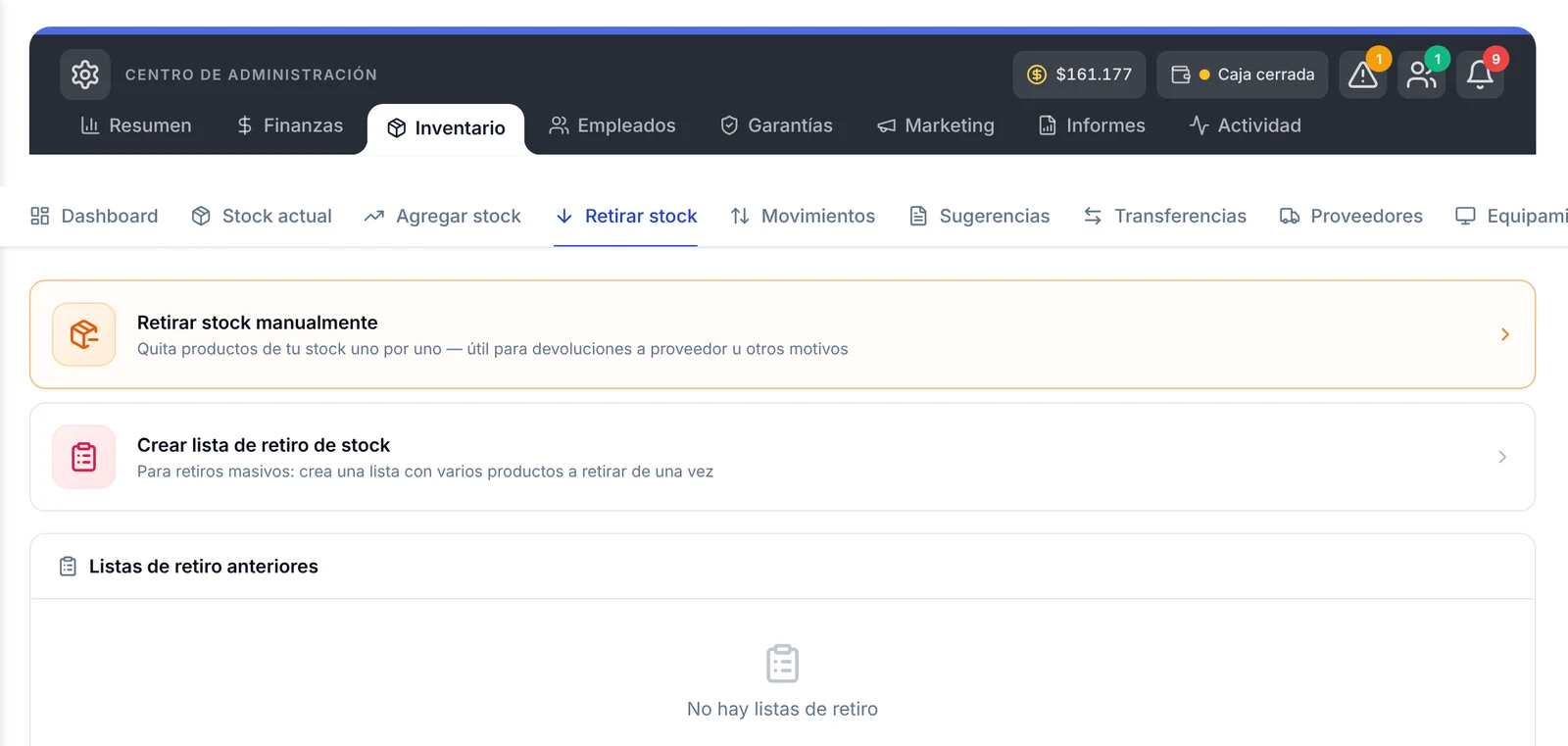
Task: Open the alerts warning triangle icon
Action: 1363,75
